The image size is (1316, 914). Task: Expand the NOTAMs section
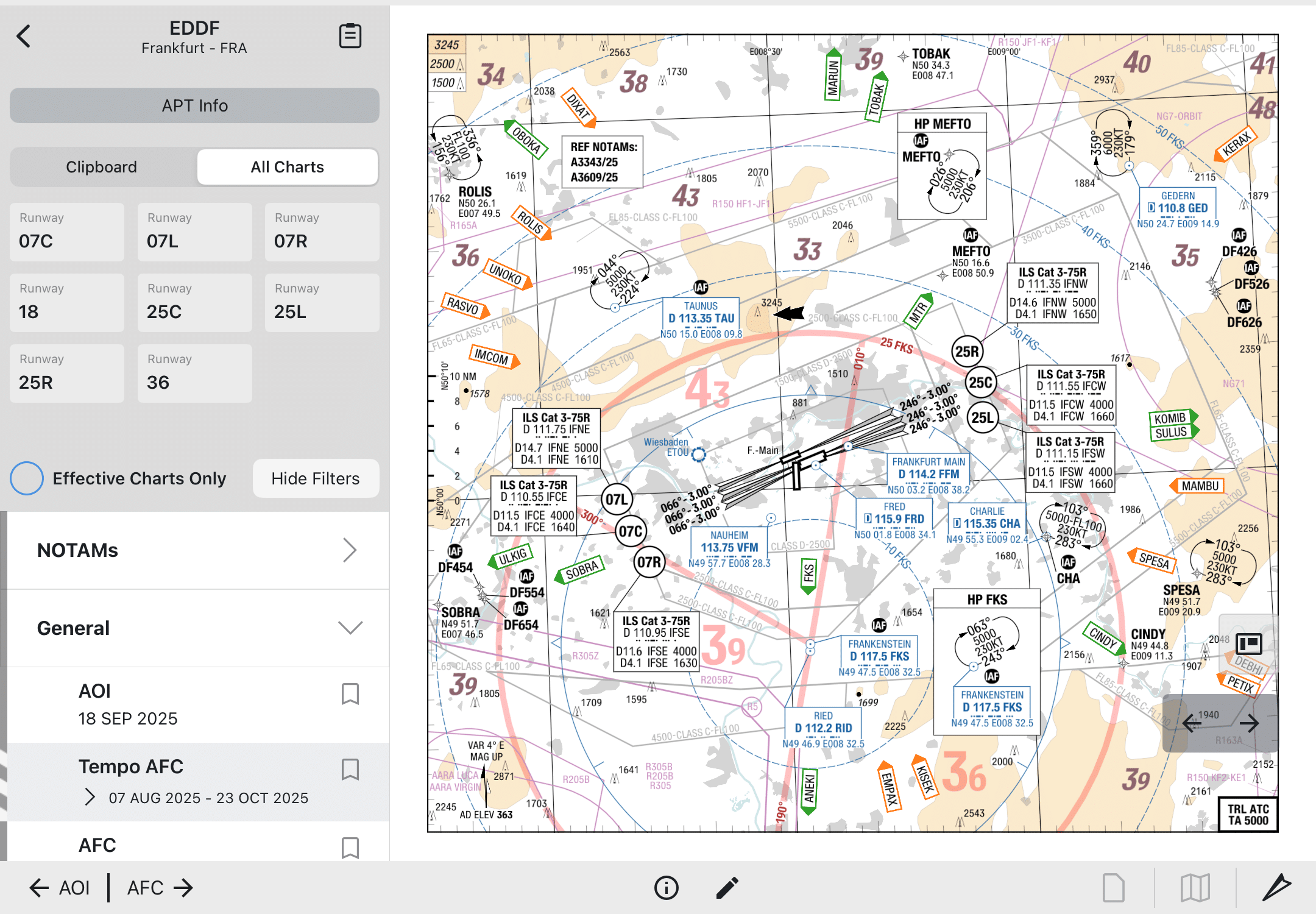[x=349, y=550]
